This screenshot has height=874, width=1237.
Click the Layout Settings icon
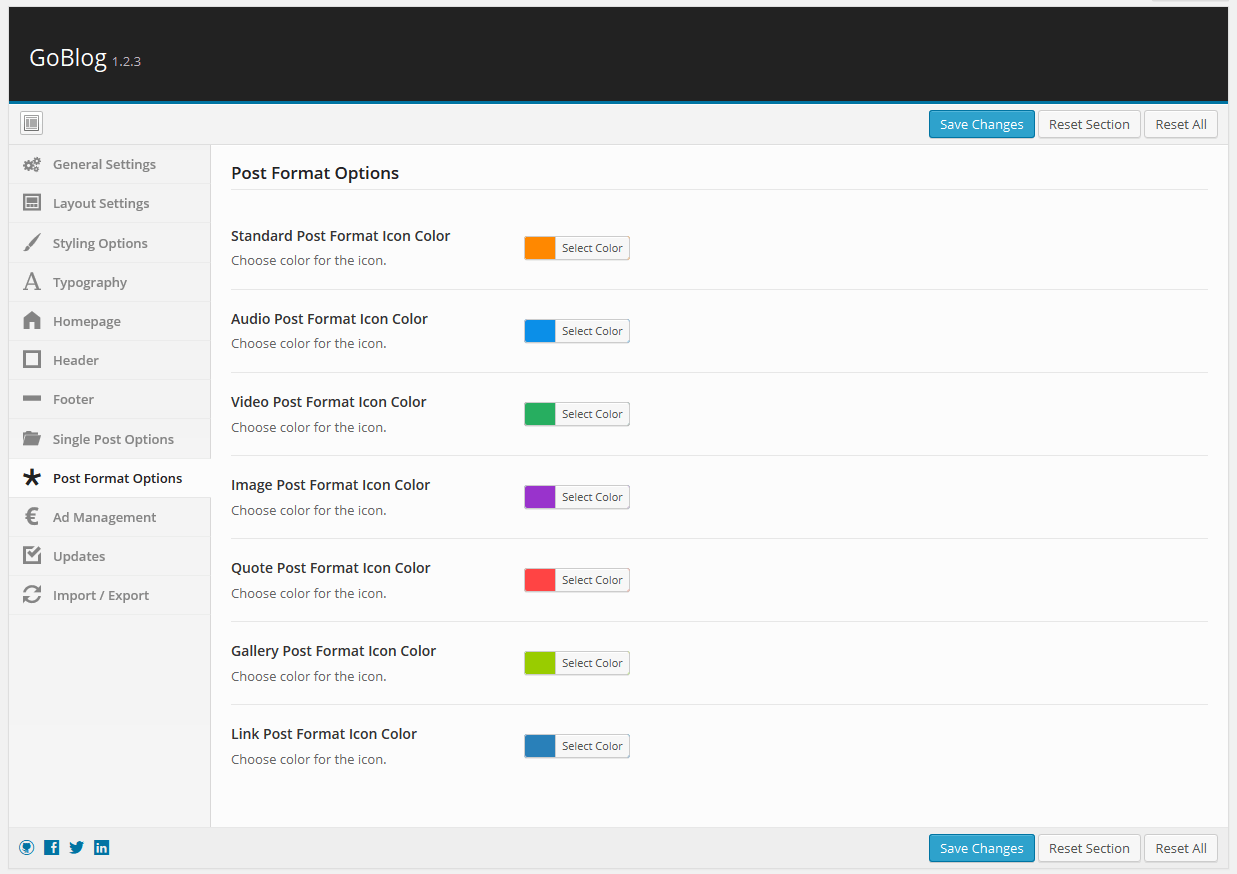click(x=32, y=203)
